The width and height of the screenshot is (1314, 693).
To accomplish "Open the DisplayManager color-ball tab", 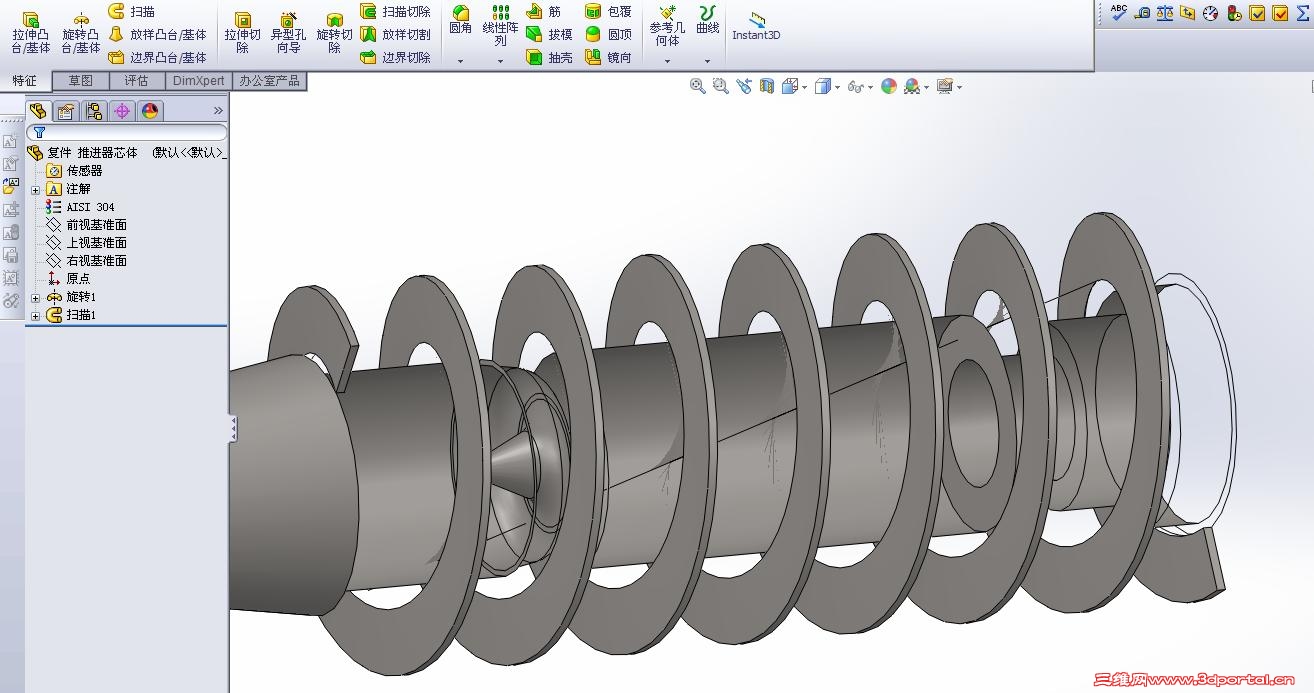I will (150, 111).
